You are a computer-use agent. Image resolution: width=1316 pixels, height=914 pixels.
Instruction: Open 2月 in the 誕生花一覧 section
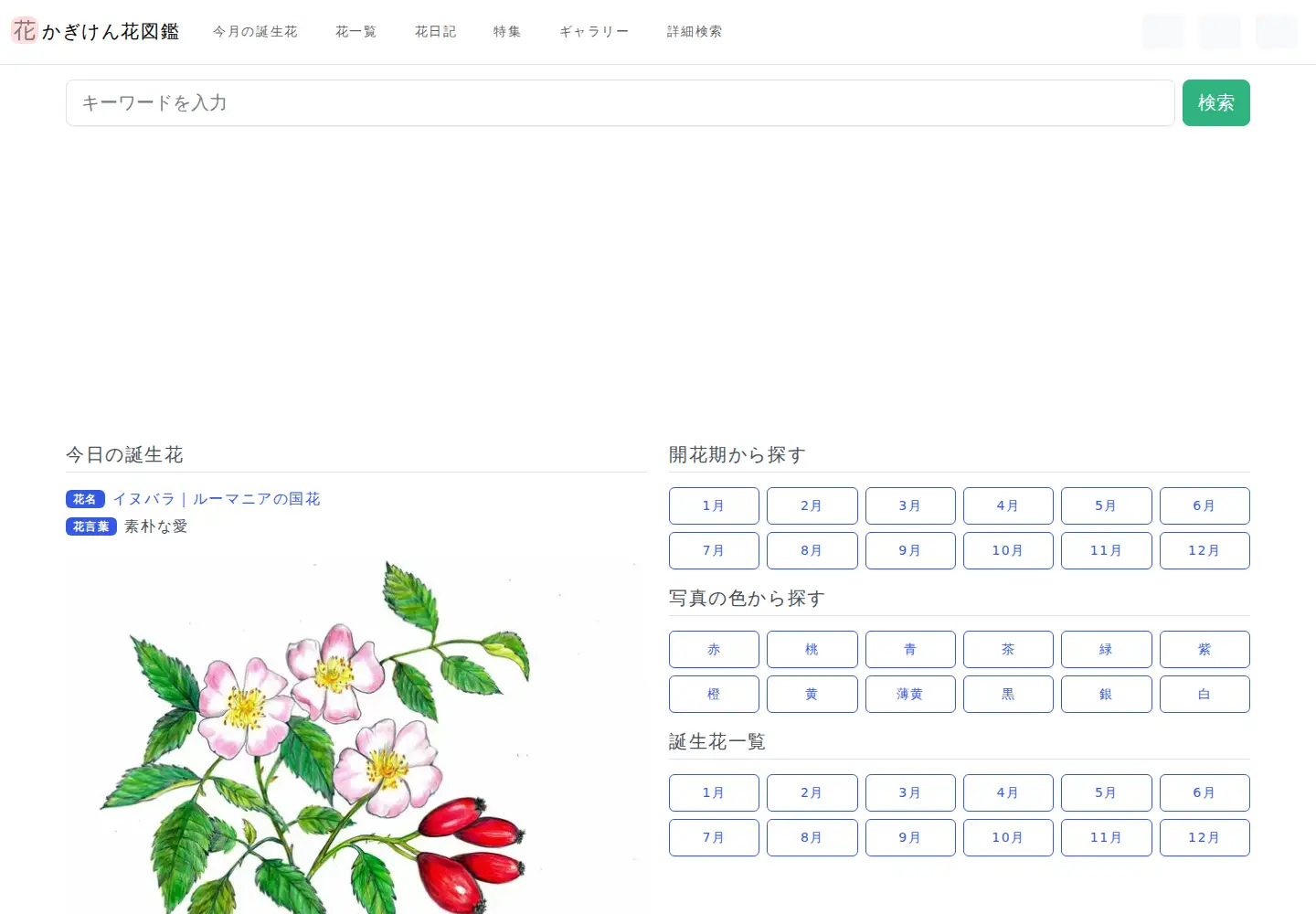[812, 792]
